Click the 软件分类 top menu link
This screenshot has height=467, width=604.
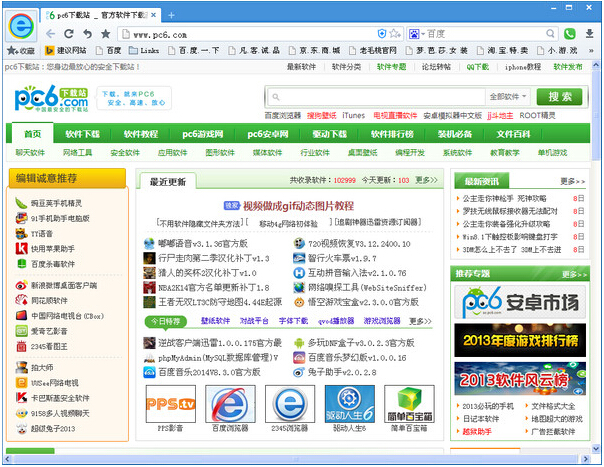click(346, 67)
